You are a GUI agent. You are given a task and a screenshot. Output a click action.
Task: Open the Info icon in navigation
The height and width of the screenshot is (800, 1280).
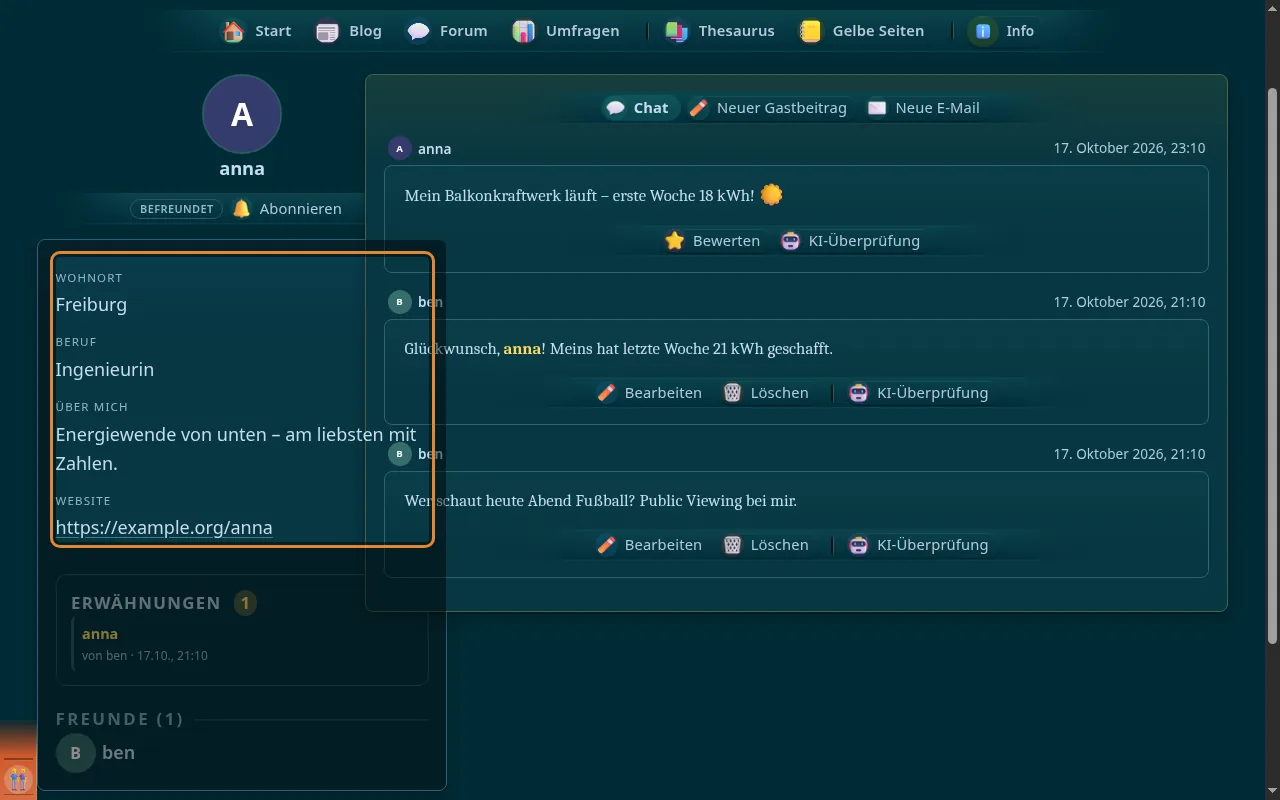983,31
